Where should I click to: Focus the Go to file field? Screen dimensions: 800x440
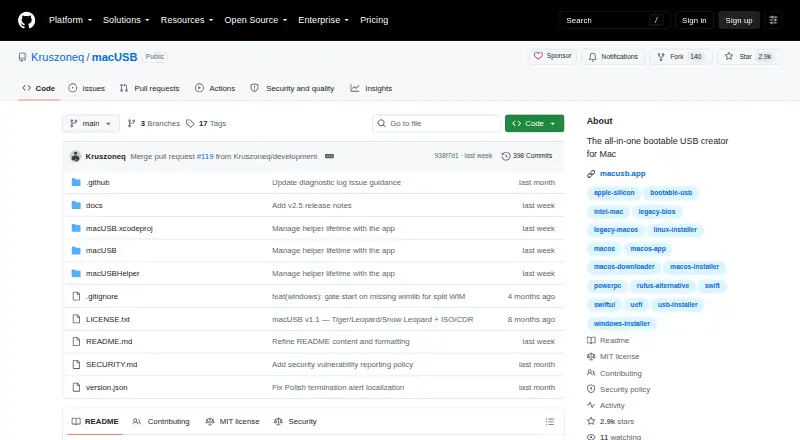coord(437,124)
